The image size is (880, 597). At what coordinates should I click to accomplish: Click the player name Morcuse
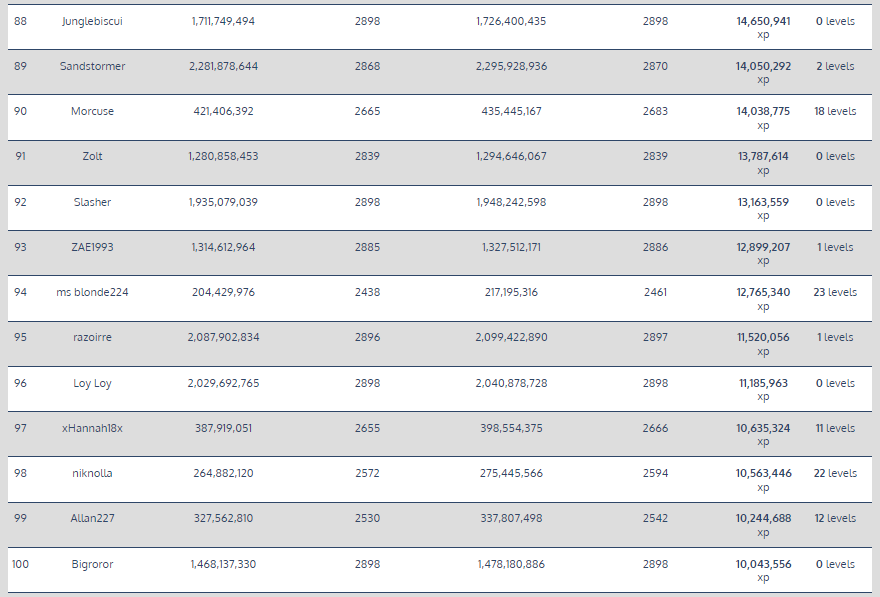[92, 111]
